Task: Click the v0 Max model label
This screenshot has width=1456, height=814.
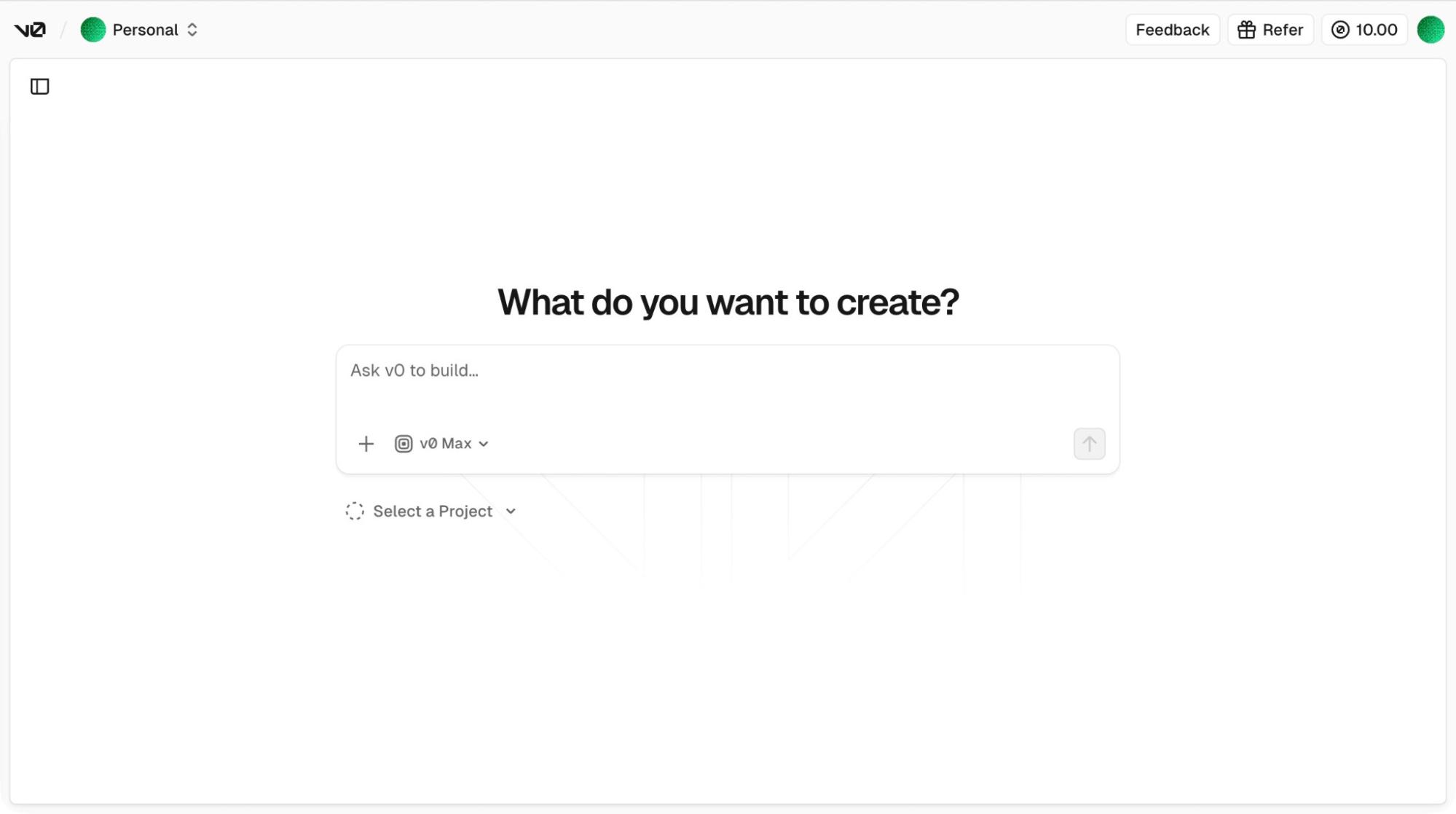Action: click(445, 444)
